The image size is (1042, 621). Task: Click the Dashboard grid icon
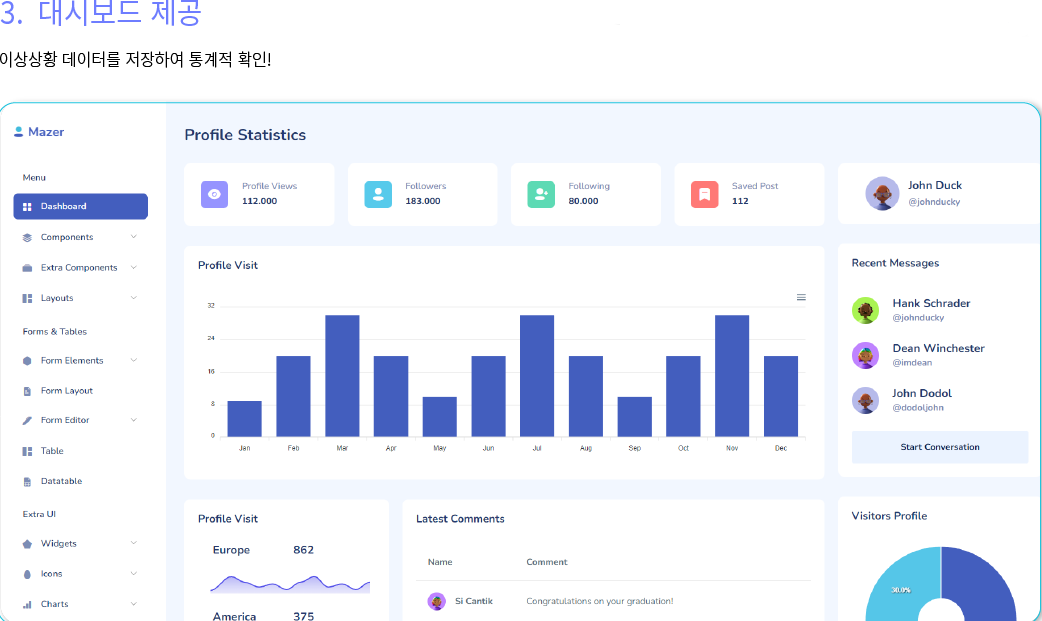pyautogui.click(x=27, y=207)
